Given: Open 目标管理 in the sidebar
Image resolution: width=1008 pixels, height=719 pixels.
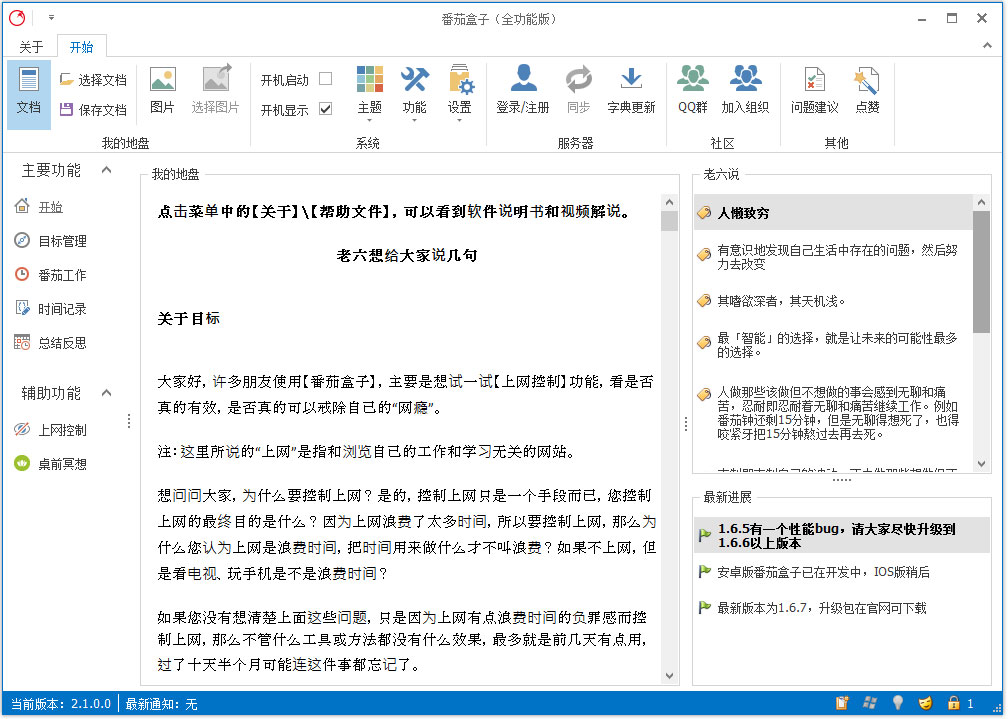Looking at the screenshot, I should point(50,241).
